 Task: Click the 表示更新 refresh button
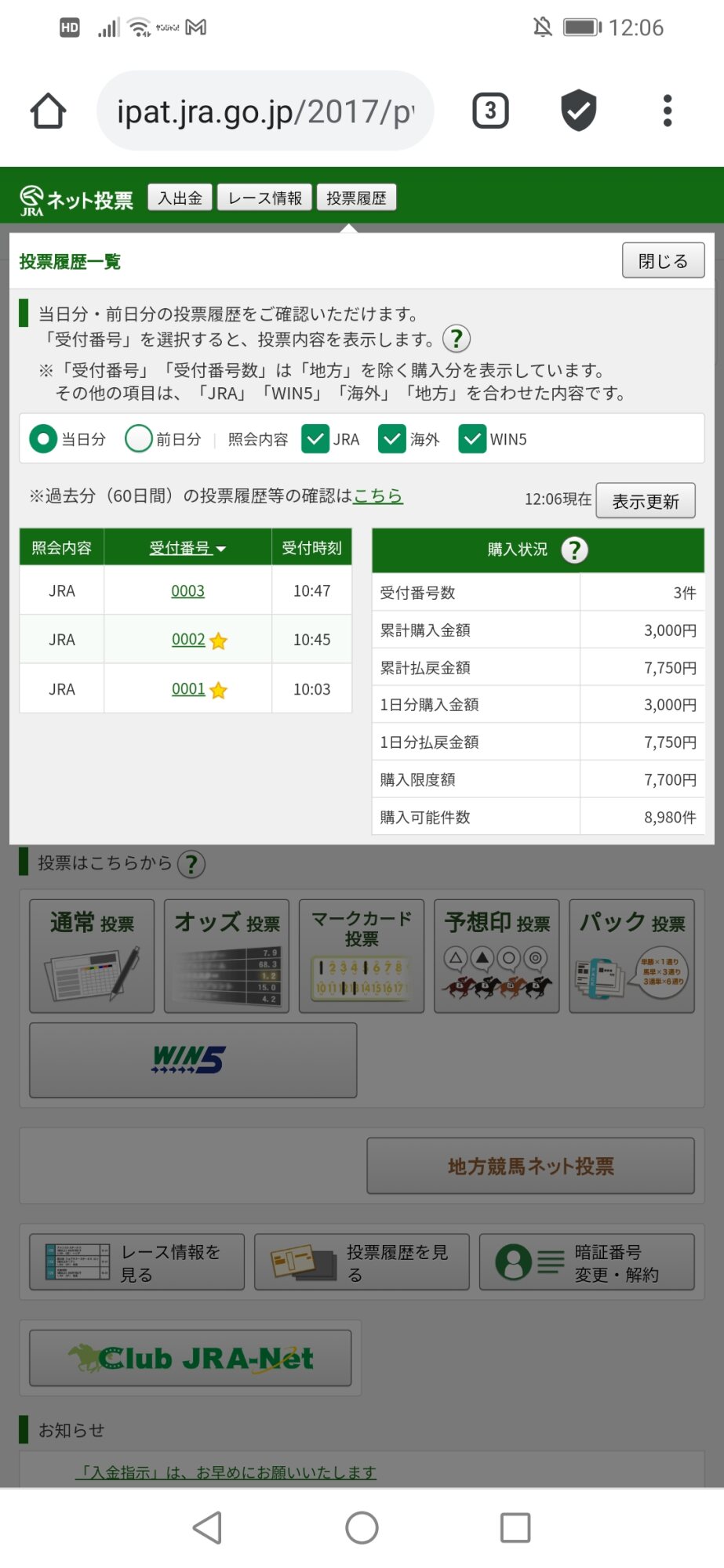tap(646, 501)
